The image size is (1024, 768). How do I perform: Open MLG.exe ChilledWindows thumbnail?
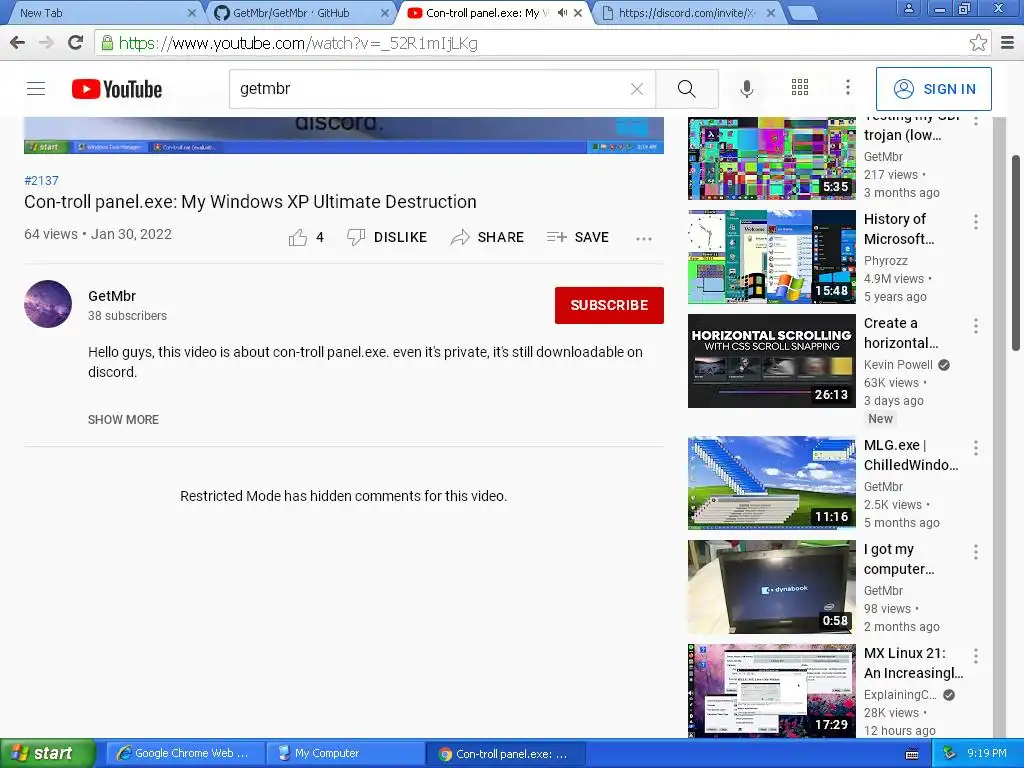click(772, 483)
